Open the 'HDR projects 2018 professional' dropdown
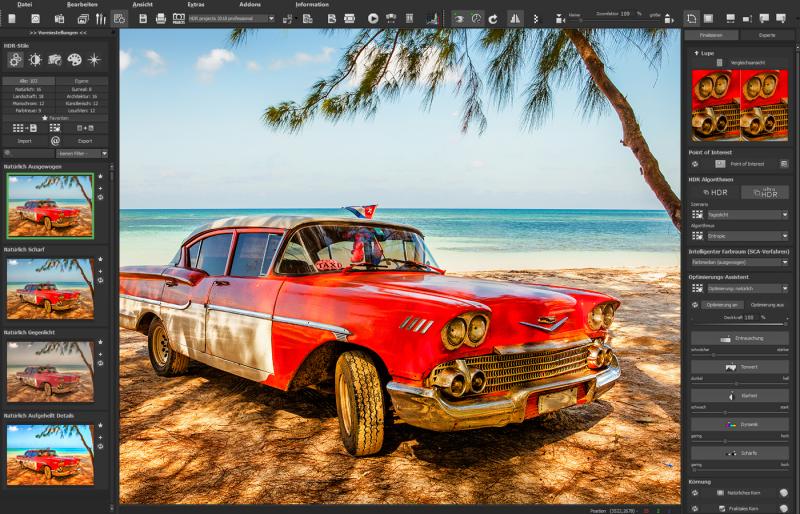This screenshot has height=514, width=800. pos(231,18)
